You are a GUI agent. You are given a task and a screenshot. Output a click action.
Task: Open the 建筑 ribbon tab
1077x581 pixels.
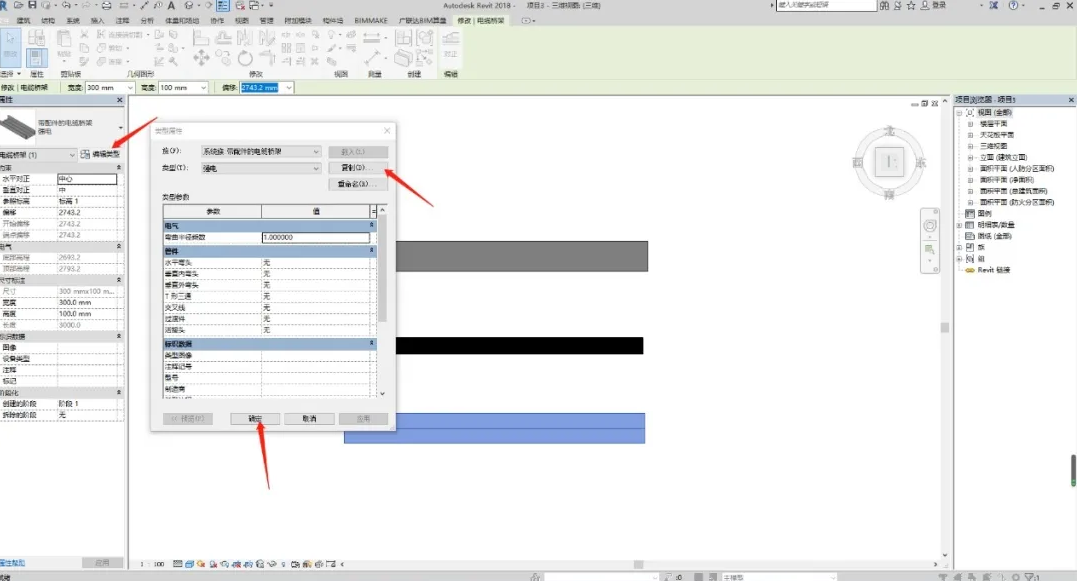(23, 21)
